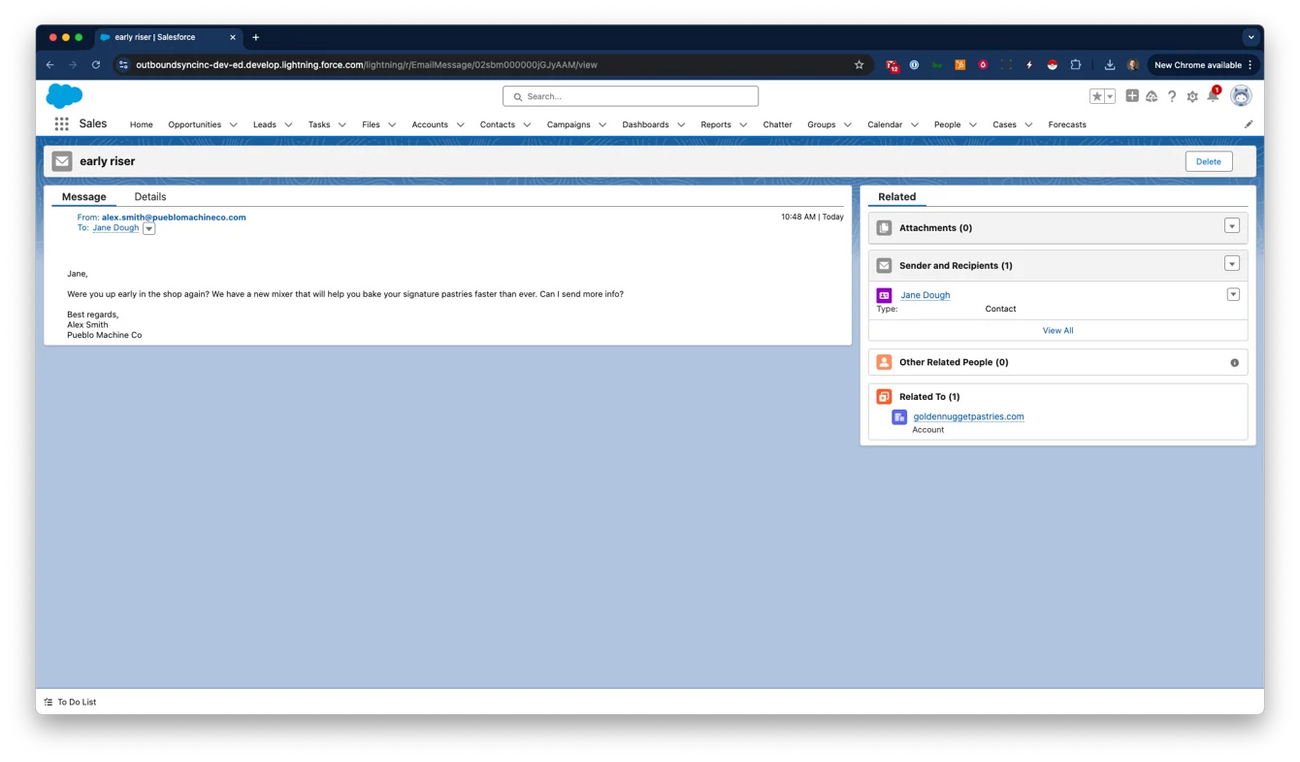
Task: Open the goldennuggetpastries.com account link
Action: [968, 416]
